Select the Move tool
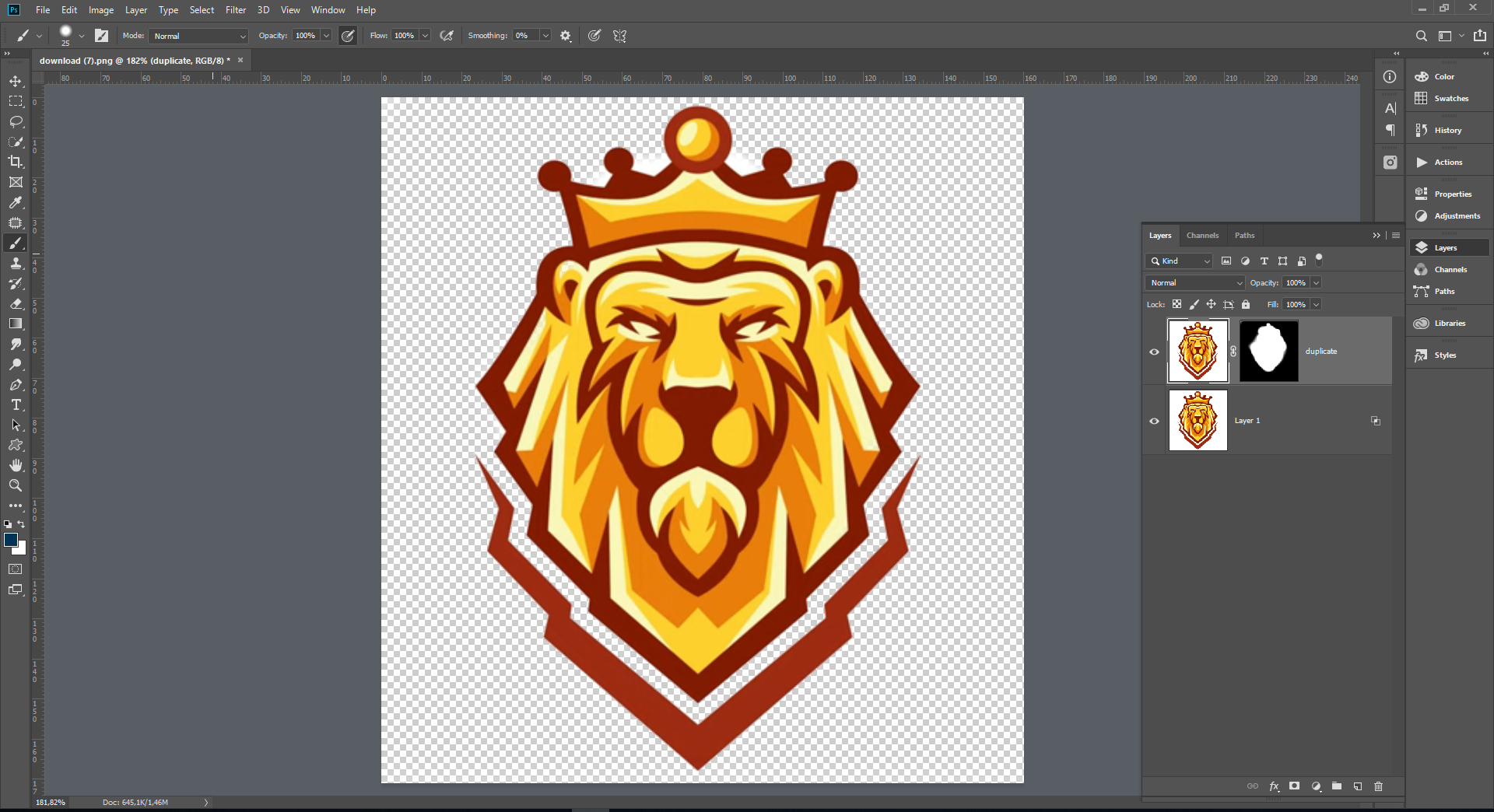This screenshot has width=1494, height=812. [x=16, y=82]
